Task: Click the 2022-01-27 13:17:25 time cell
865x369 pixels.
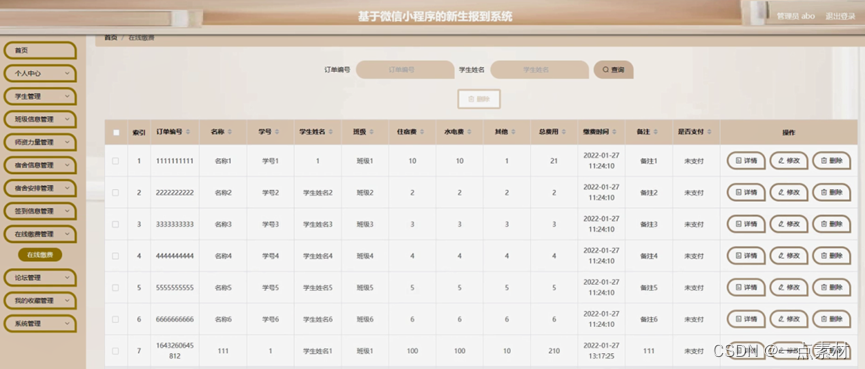Action: coord(601,351)
